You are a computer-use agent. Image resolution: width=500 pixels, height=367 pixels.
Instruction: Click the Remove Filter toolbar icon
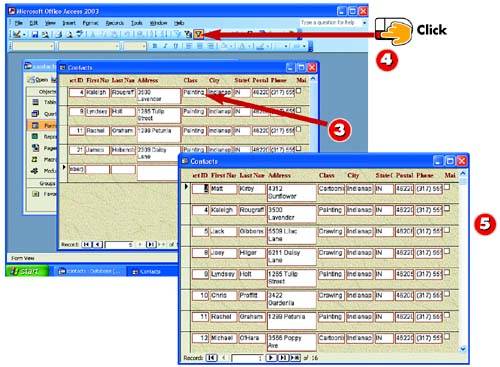[199, 34]
